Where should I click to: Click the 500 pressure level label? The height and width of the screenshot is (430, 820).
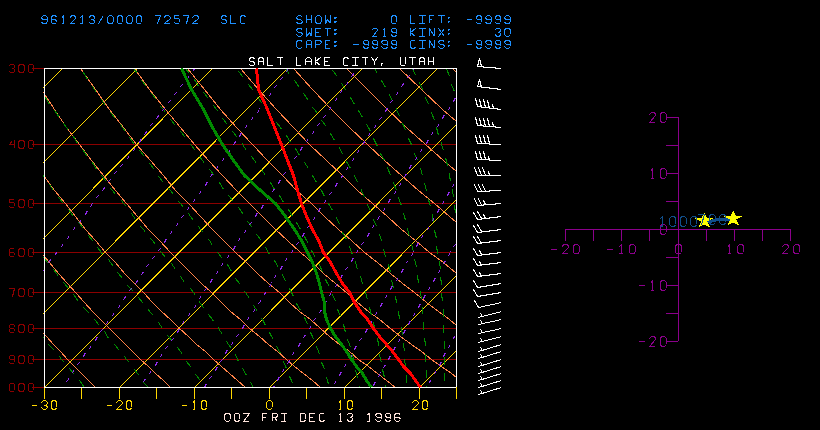coord(21,203)
